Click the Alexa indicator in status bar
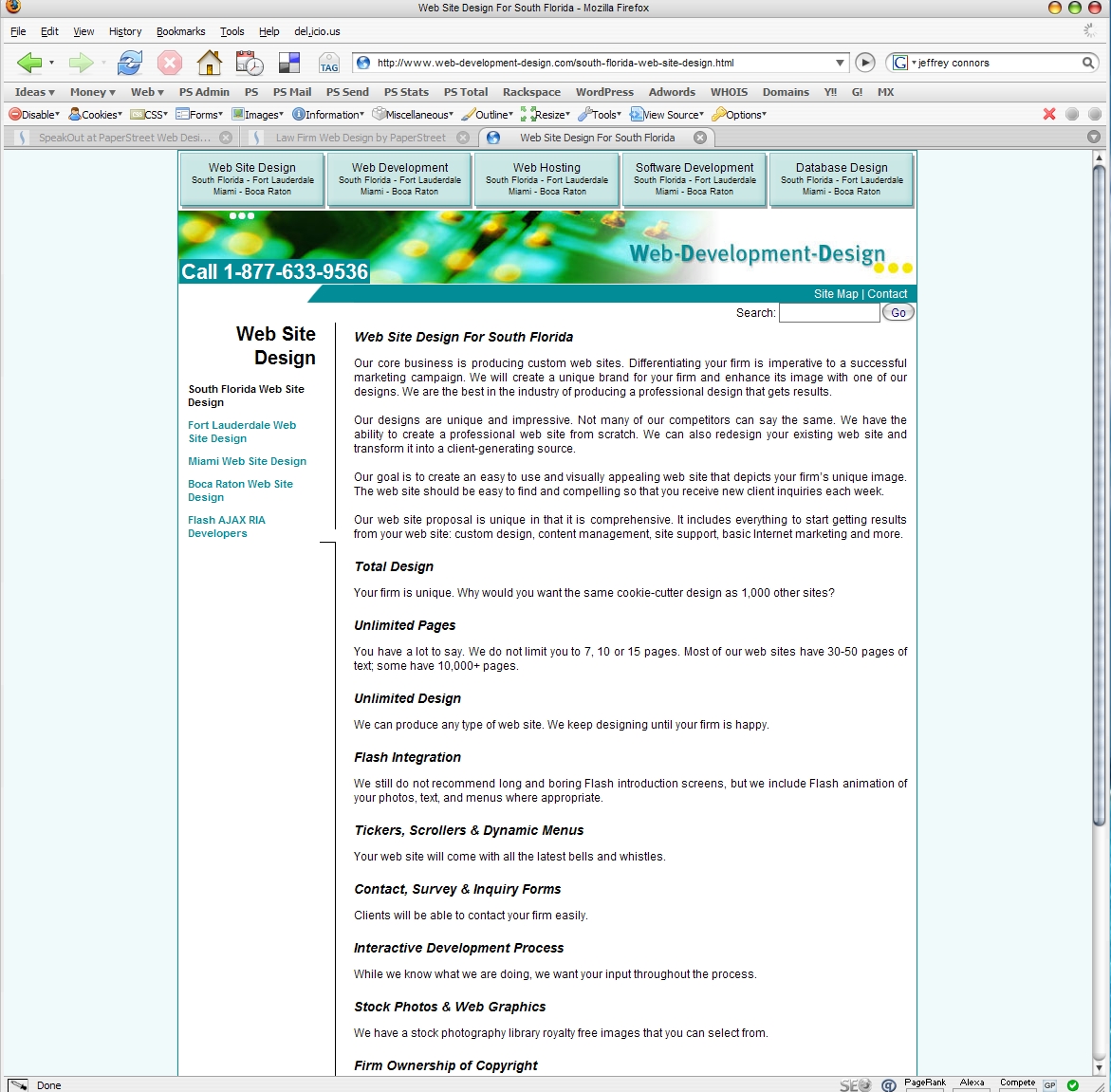This screenshot has width=1111, height=1092. (x=972, y=1084)
